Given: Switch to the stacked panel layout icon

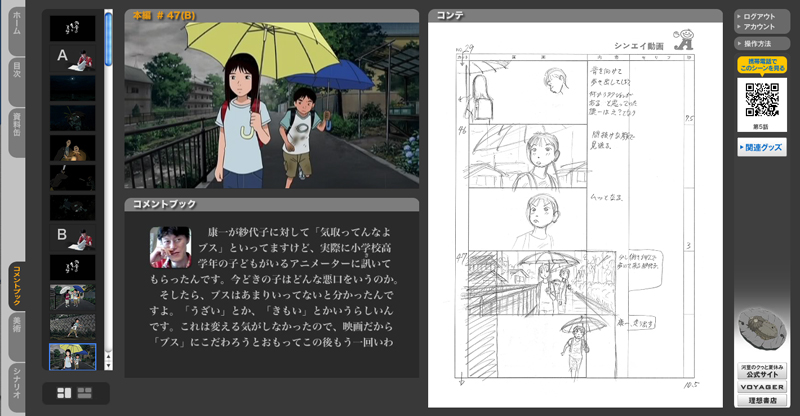Looking at the screenshot, I should [x=84, y=393].
